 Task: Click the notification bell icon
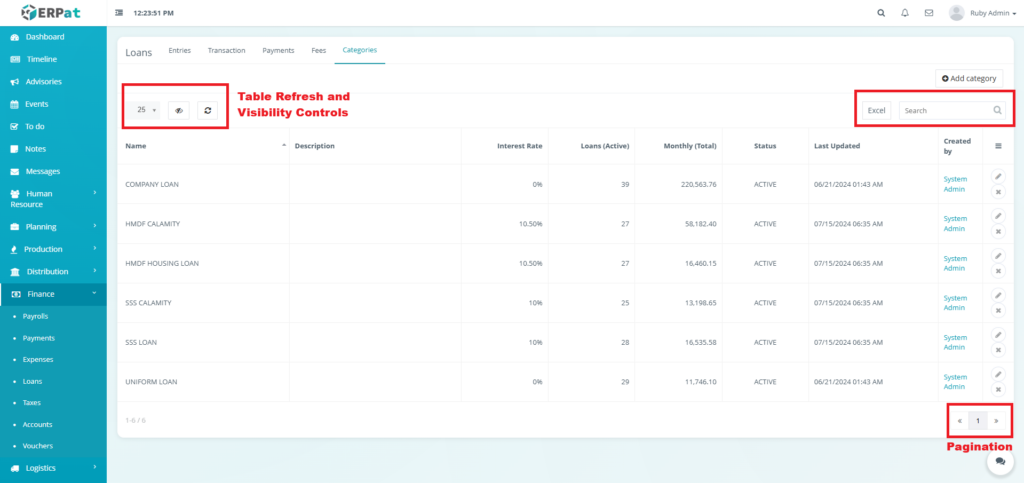tap(905, 13)
